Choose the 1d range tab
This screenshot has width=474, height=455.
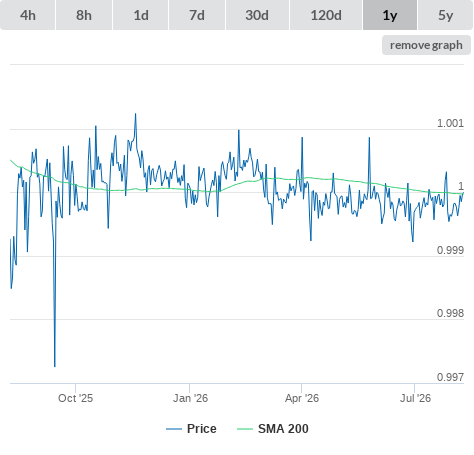click(141, 15)
